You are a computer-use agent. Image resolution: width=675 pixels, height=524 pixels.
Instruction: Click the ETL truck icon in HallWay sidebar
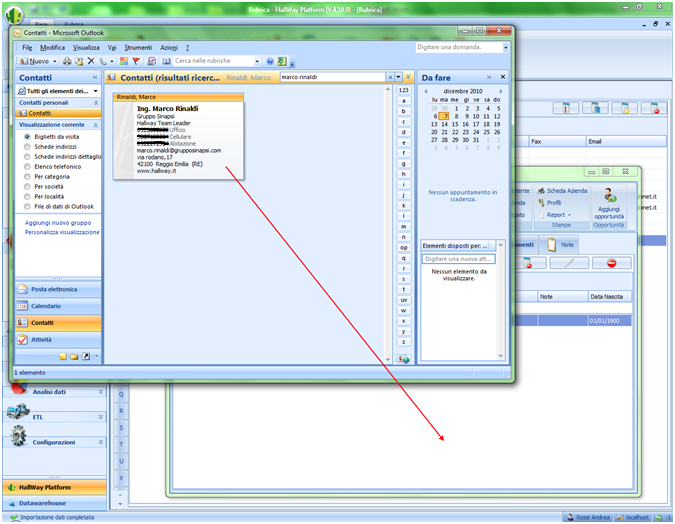click(18, 412)
